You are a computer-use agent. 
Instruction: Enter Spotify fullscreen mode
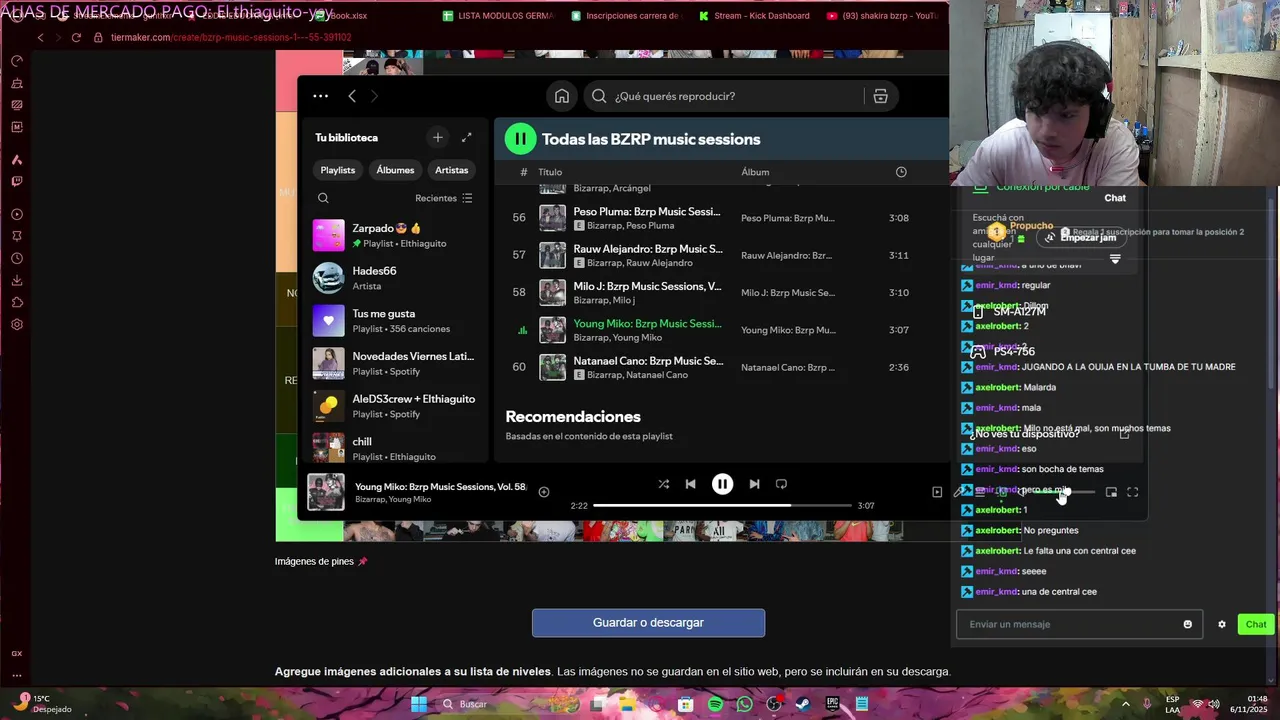click(x=1133, y=492)
